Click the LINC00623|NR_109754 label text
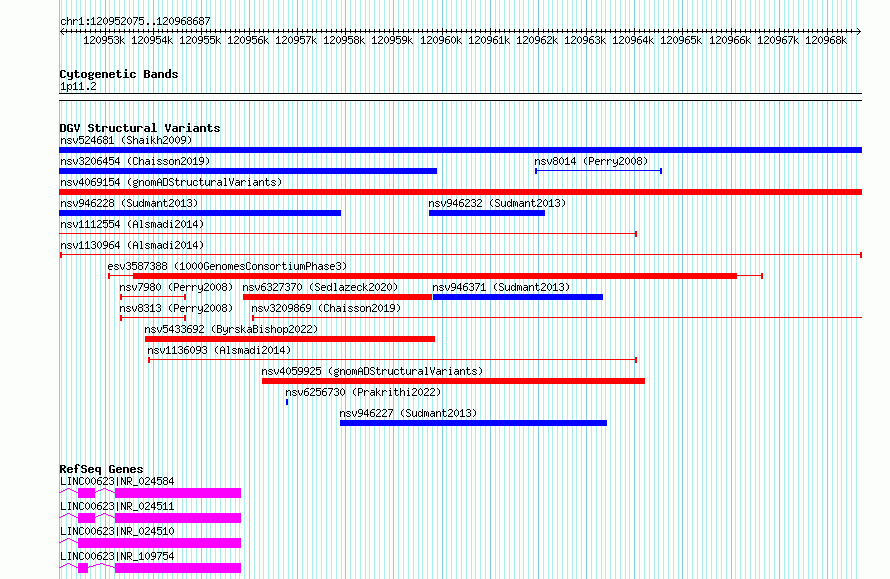Image resolution: width=890 pixels, height=579 pixels. pyautogui.click(x=117, y=556)
